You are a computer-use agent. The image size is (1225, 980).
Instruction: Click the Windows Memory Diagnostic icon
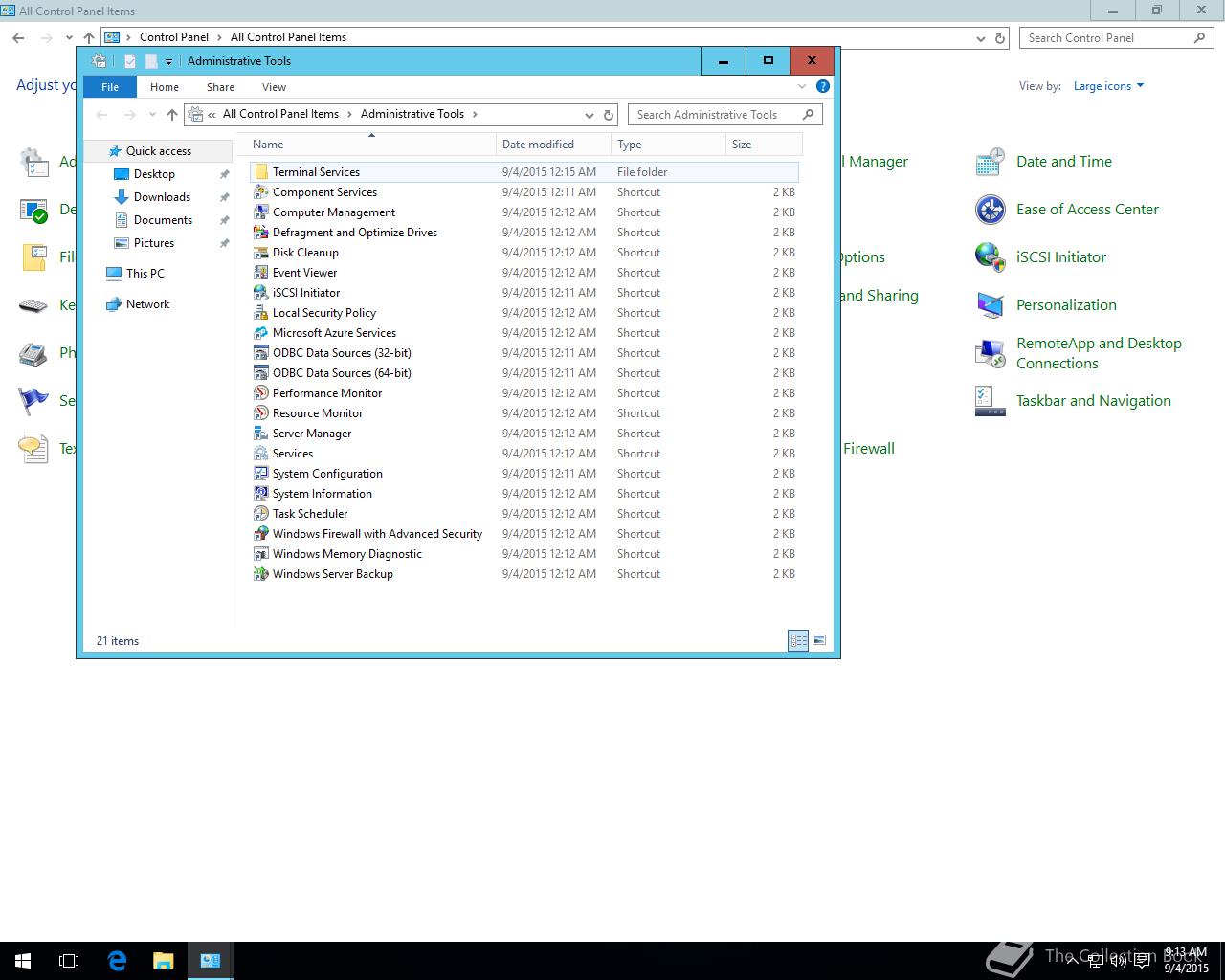coord(260,554)
